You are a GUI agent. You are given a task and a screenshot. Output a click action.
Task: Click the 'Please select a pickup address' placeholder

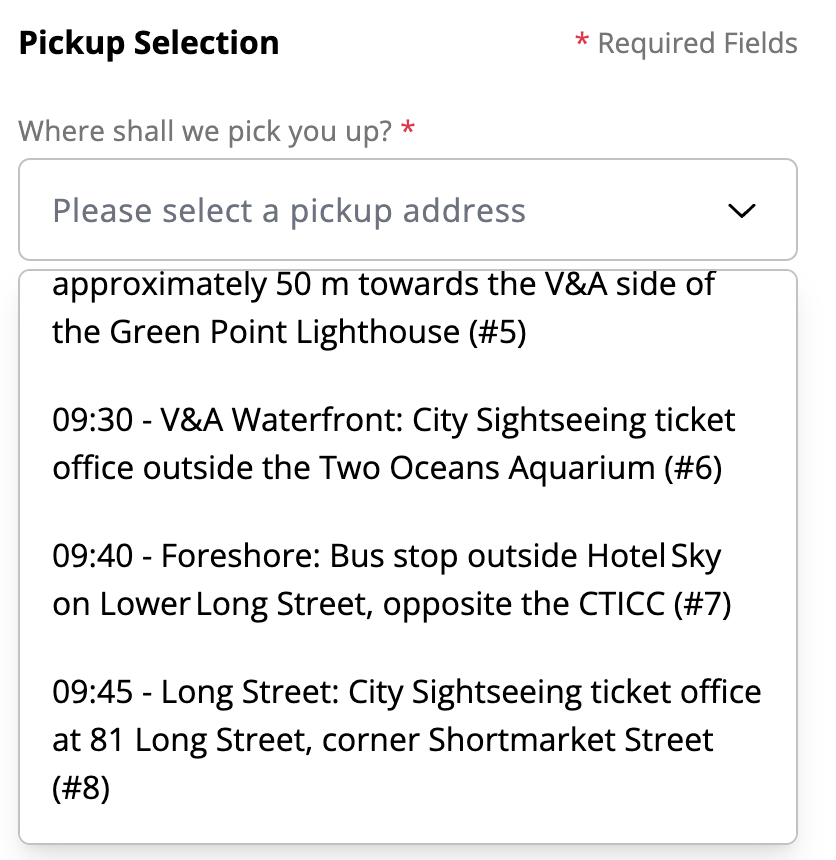coord(289,211)
